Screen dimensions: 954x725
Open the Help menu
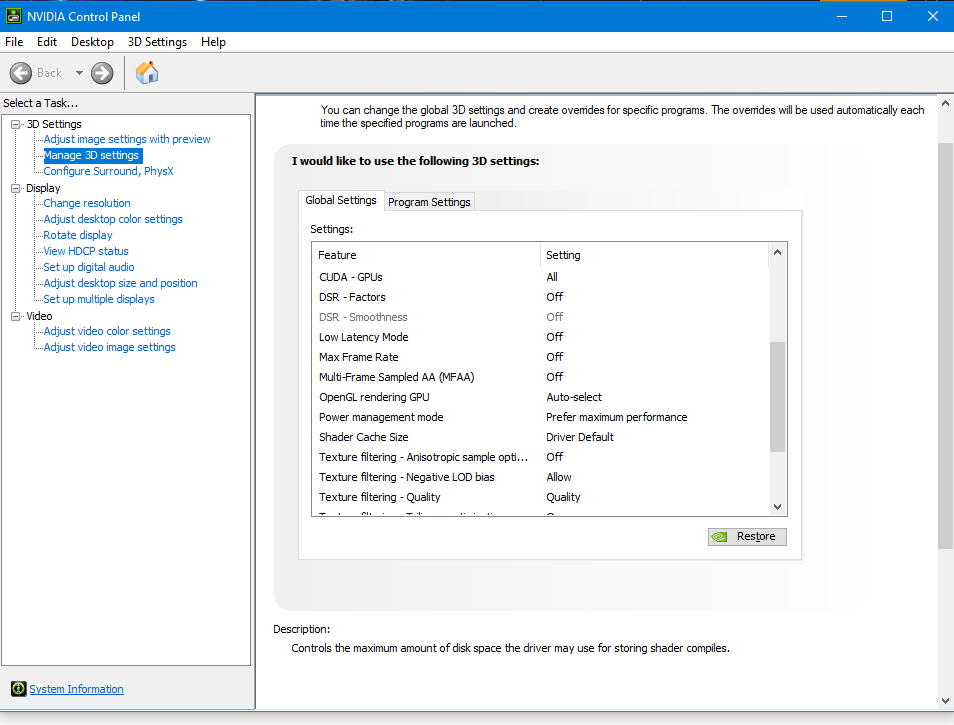214,42
